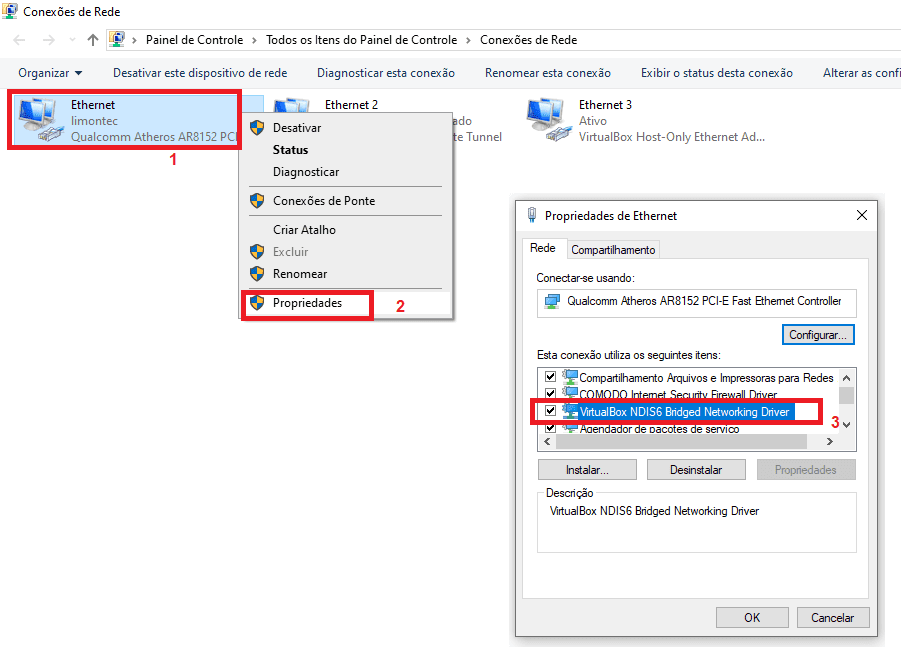
Task: Switch to the Compartilhamento tab
Action: click(613, 249)
